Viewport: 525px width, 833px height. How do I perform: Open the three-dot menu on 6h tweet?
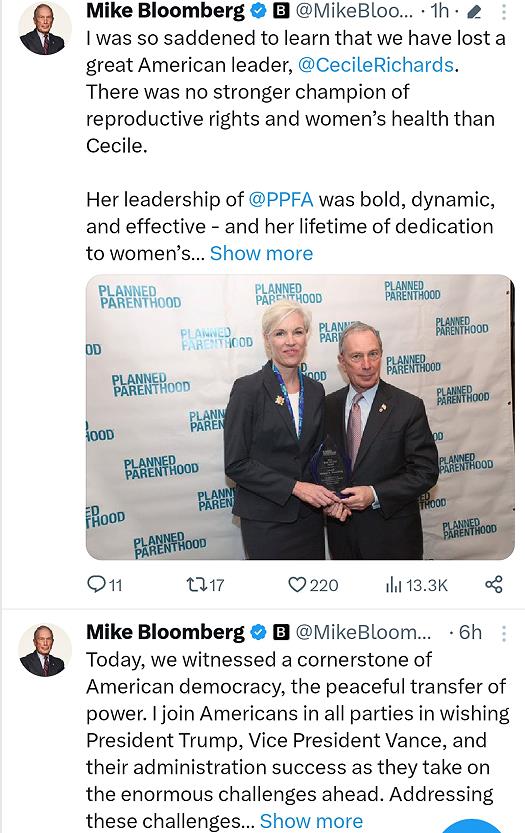point(504,633)
